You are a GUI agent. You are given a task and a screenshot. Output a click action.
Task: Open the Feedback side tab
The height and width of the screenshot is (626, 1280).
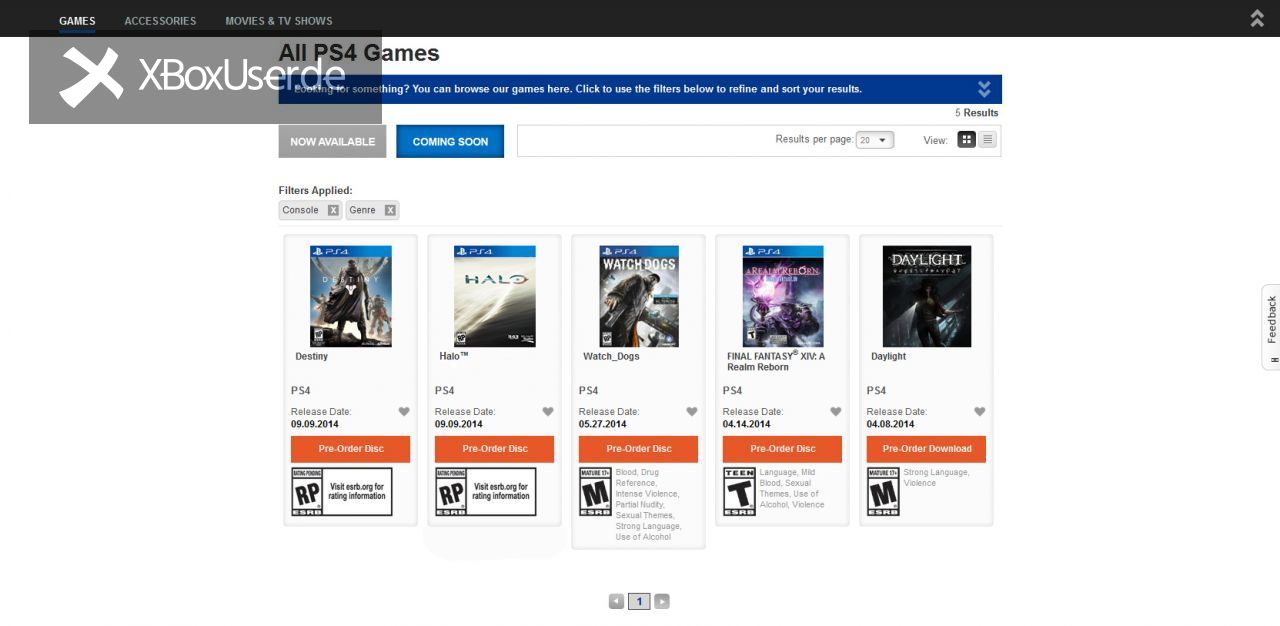[1271, 327]
